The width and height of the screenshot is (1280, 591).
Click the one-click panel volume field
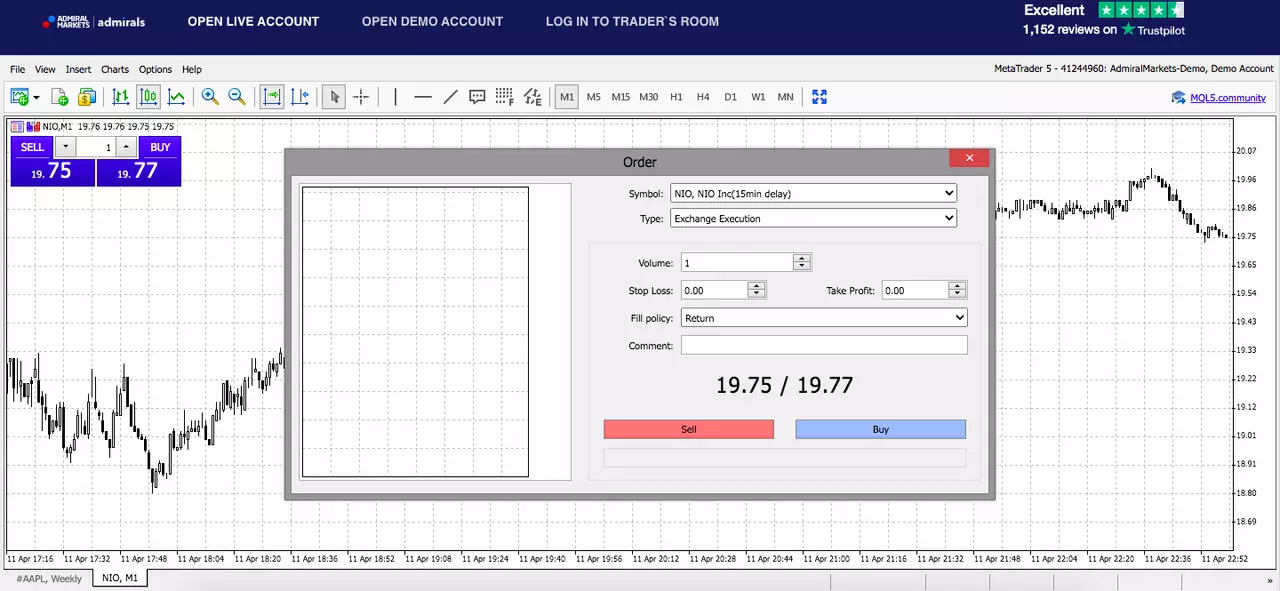pos(95,147)
